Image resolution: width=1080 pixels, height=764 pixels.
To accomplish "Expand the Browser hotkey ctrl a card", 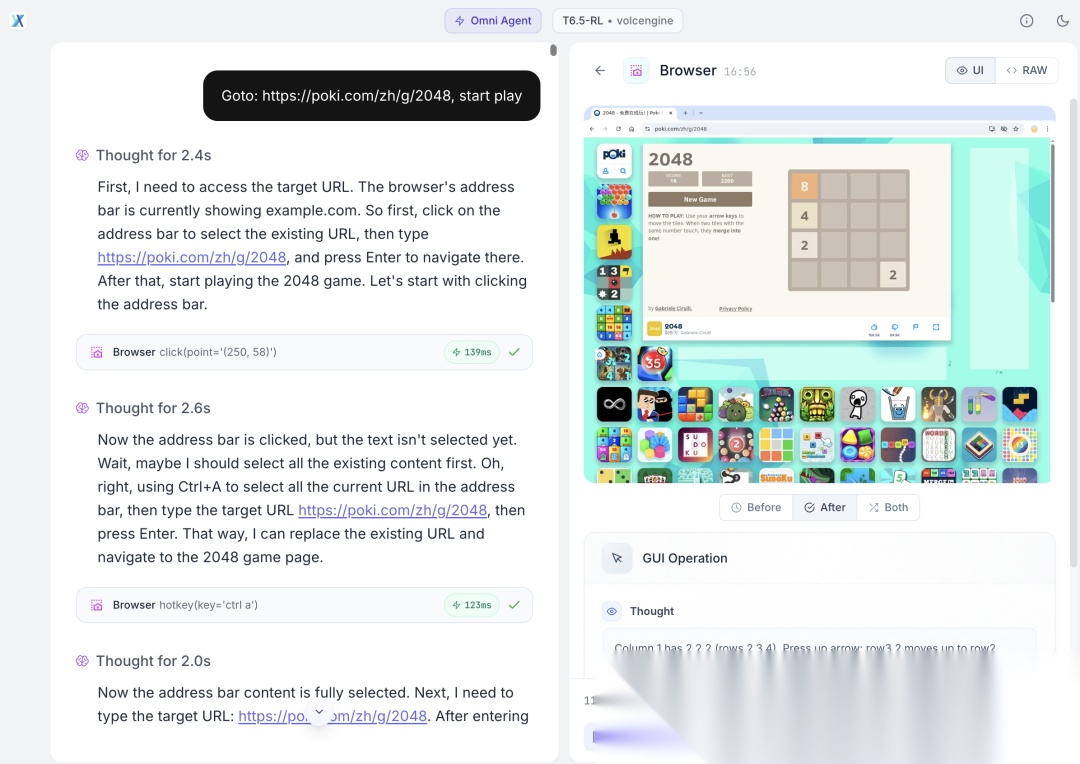I will [304, 605].
